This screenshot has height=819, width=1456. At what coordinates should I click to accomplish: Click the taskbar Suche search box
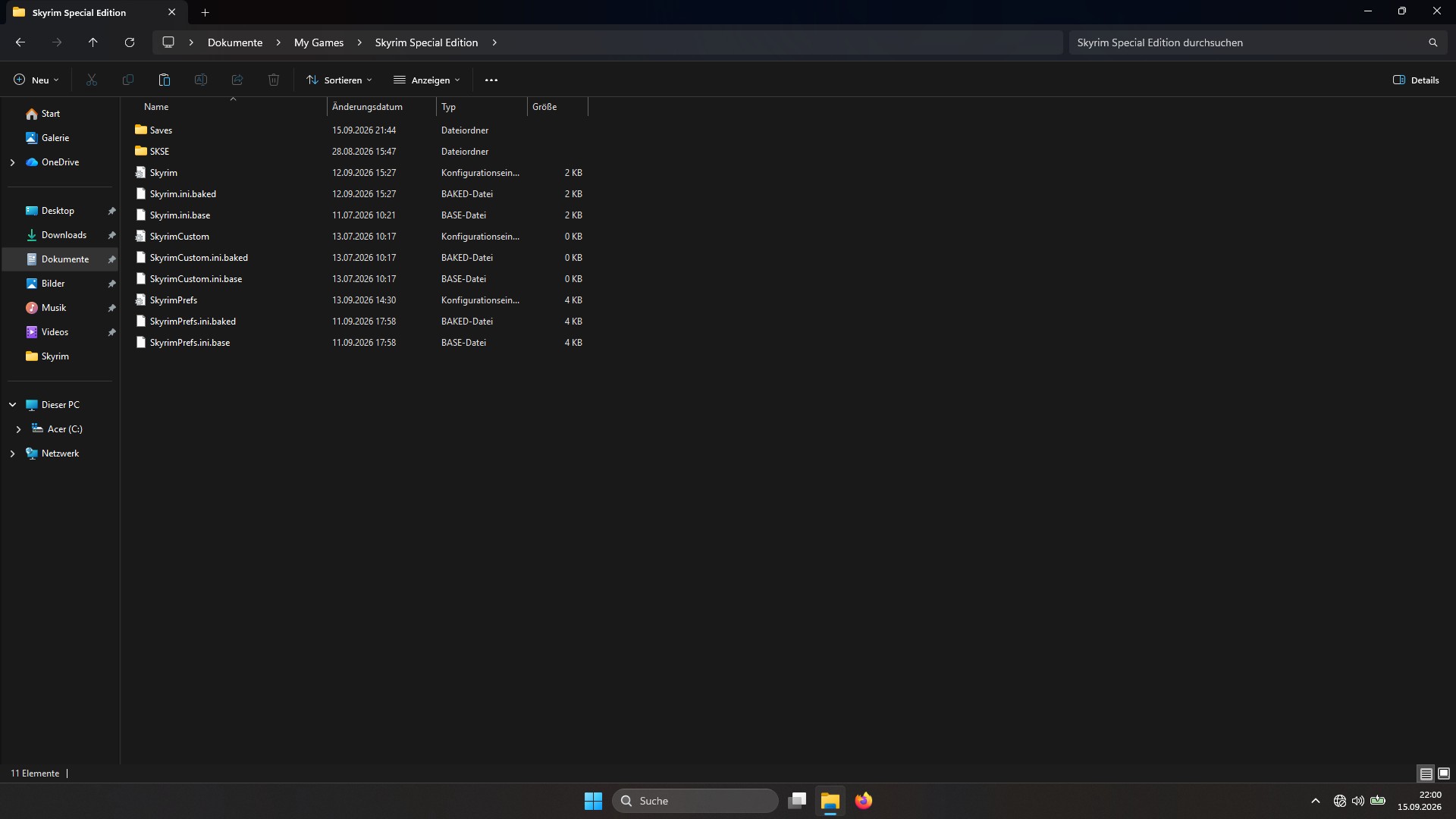pyautogui.click(x=695, y=801)
